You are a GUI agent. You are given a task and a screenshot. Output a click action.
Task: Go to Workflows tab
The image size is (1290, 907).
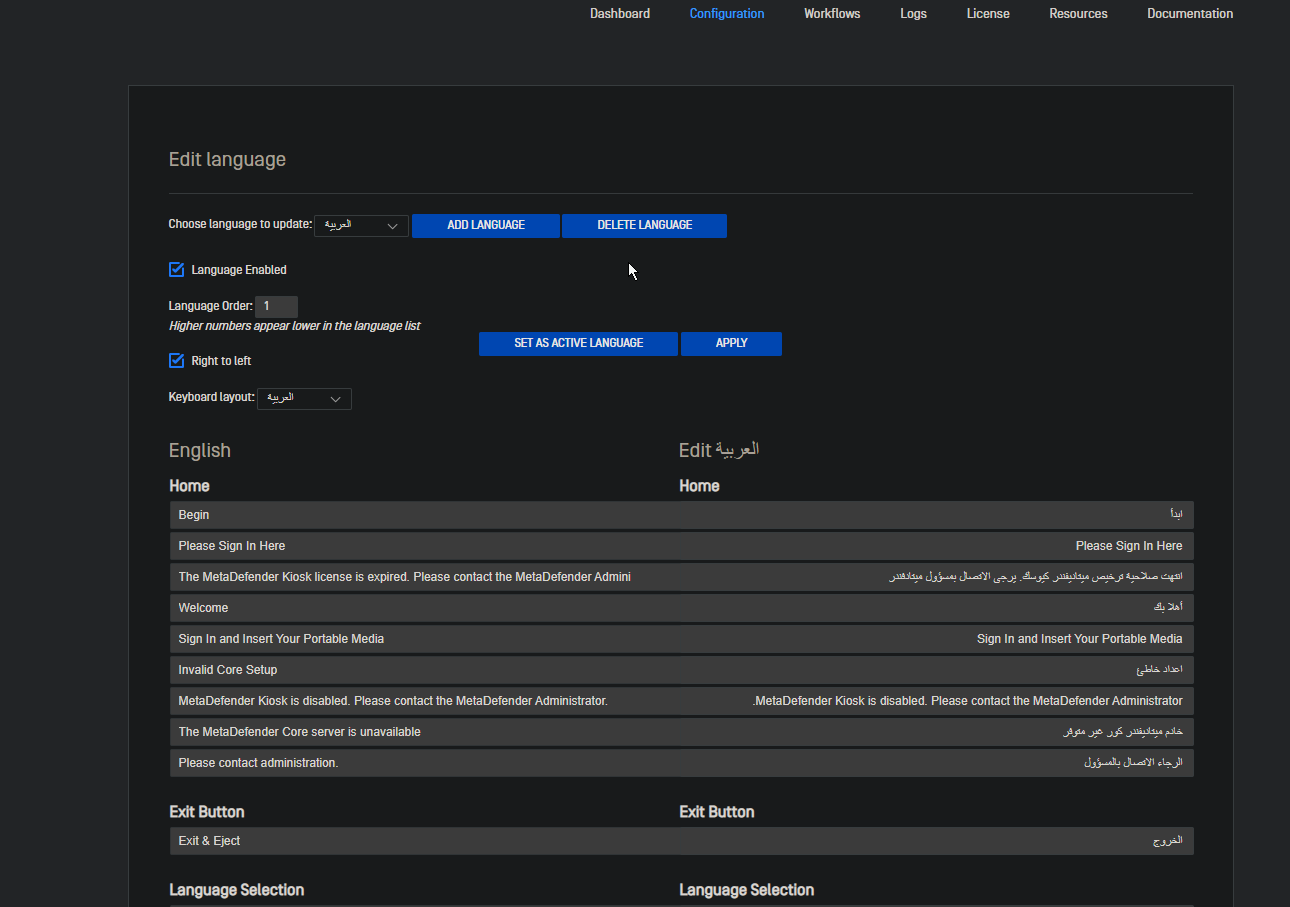click(x=832, y=14)
